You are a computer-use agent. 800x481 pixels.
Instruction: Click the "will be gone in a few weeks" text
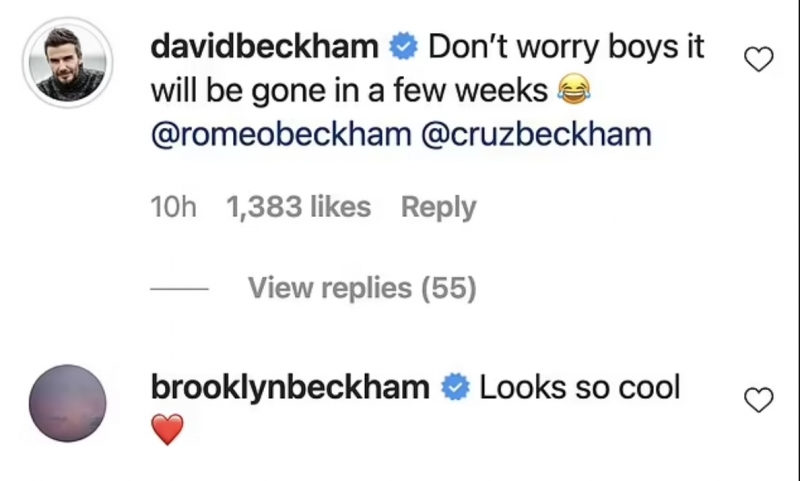click(x=349, y=92)
